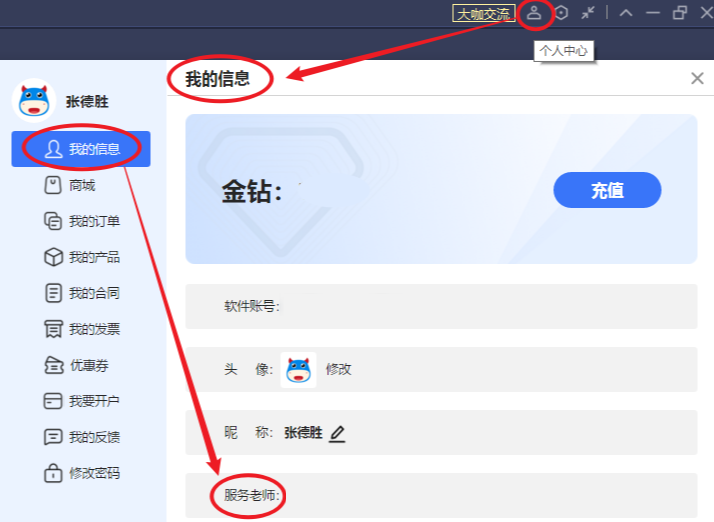Viewport: 714px width, 522px height.
Task: Open 我要开户 in the sidebar
Action: [82, 401]
